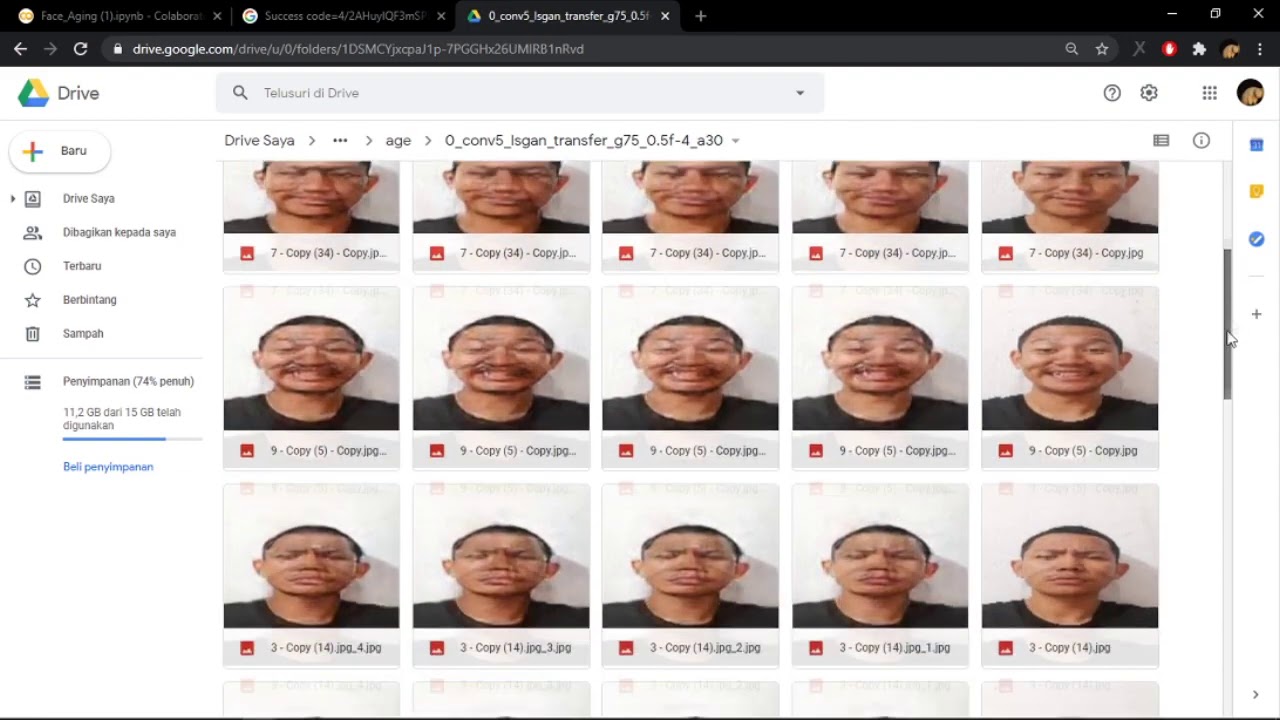
Task: Focus the Telusuri di Drive search field
Action: [x=520, y=93]
